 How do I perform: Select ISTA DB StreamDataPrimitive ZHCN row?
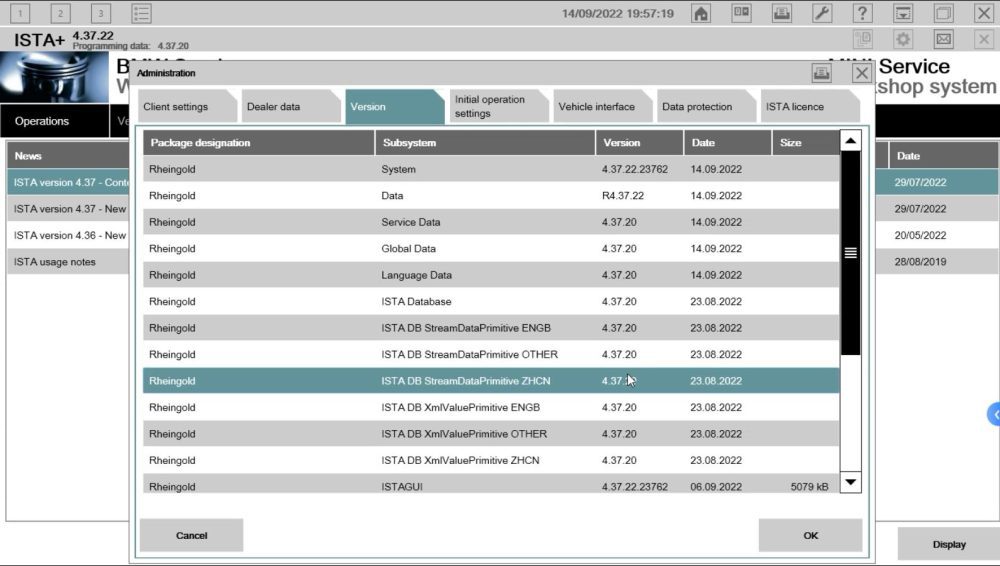coord(491,381)
